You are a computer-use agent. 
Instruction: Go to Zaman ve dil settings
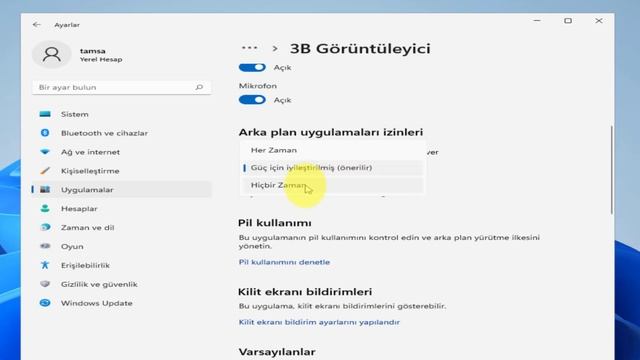(x=122, y=227)
